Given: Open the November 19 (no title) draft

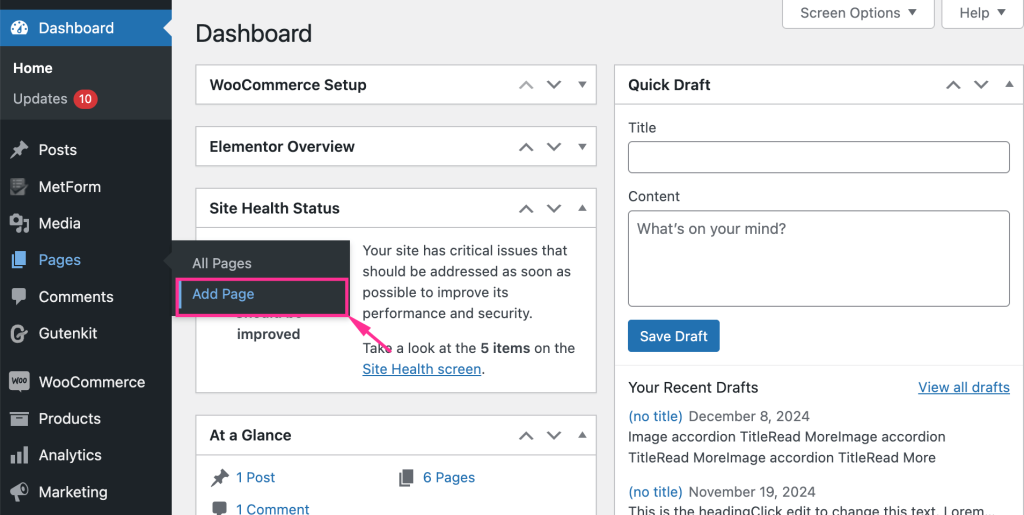Looking at the screenshot, I should [x=655, y=492].
